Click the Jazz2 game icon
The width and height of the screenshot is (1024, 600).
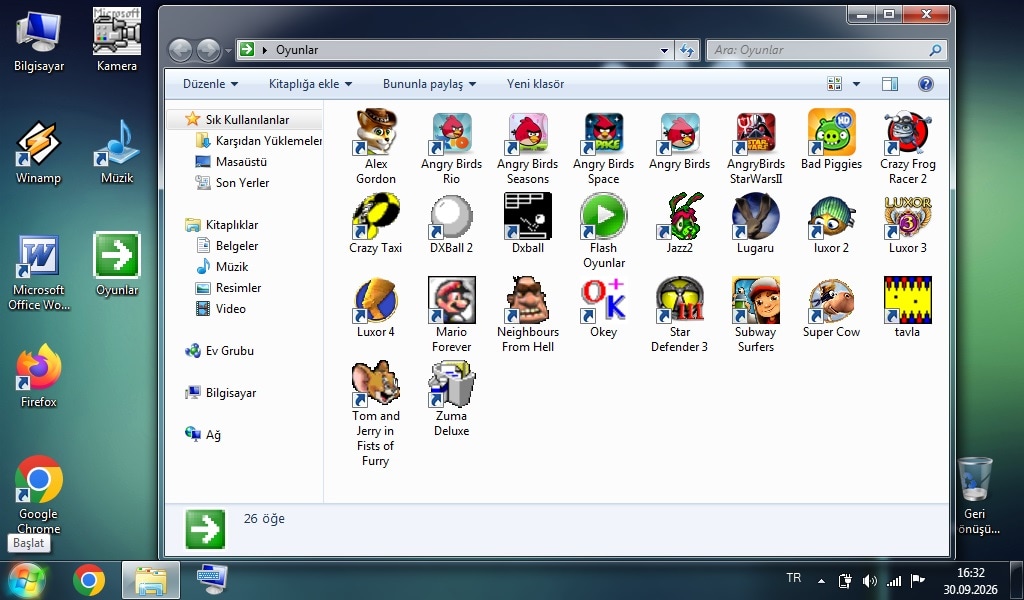pyautogui.click(x=679, y=223)
